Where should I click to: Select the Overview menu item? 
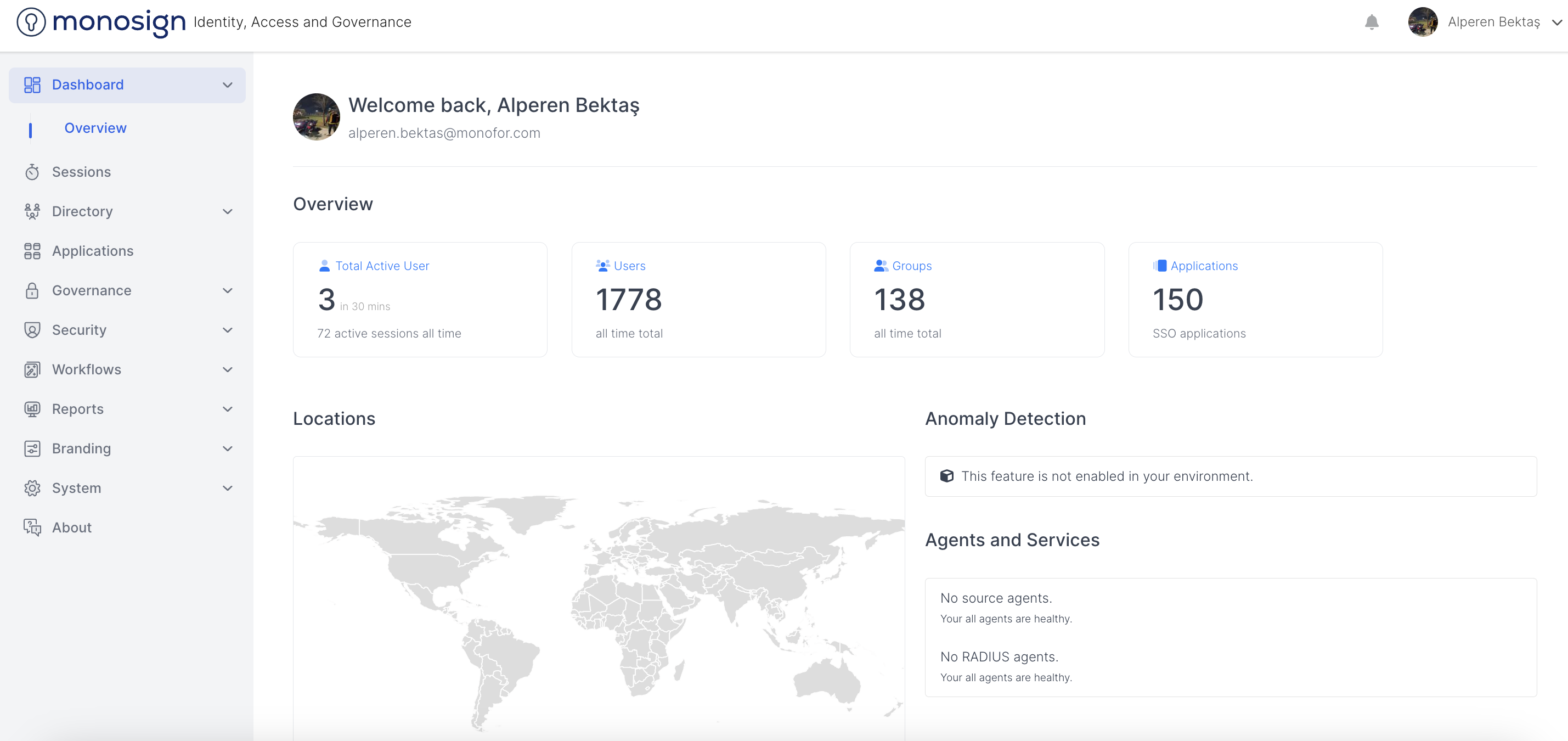coord(95,128)
